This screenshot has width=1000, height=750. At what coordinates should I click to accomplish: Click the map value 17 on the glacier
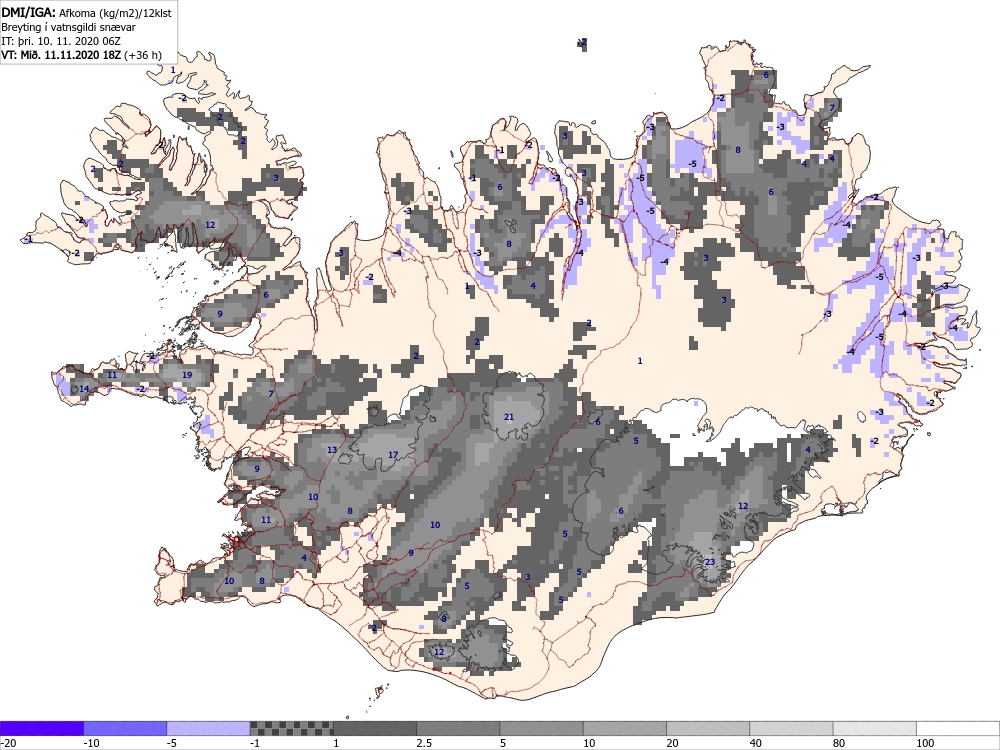click(x=393, y=455)
